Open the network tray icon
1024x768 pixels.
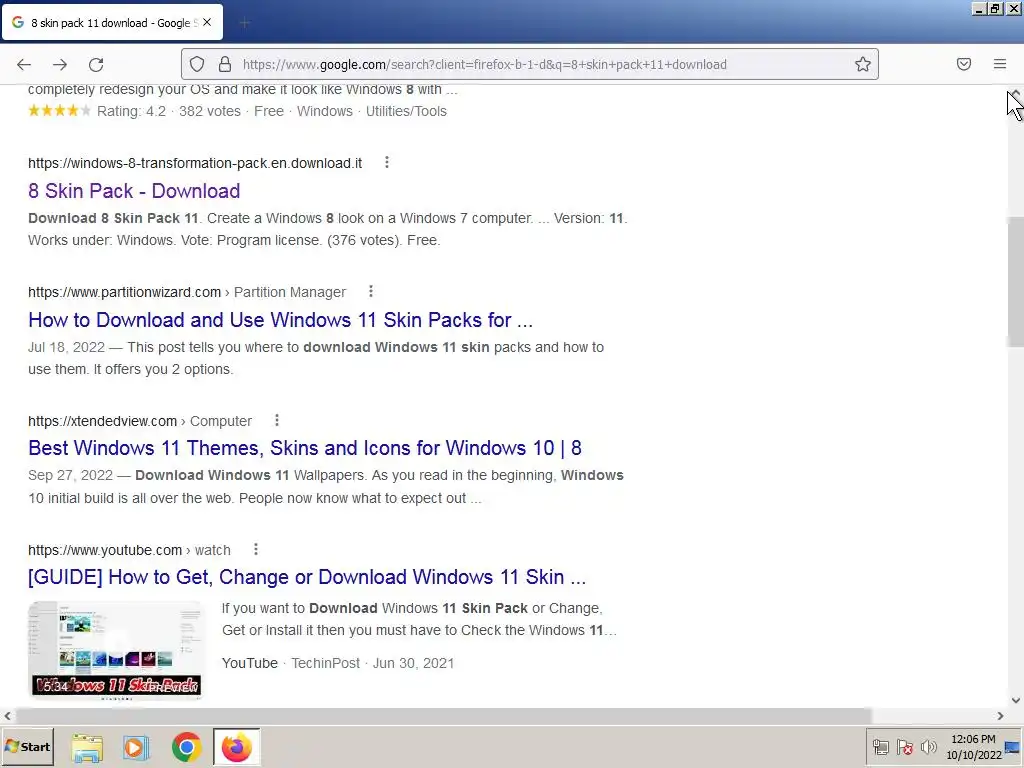[880, 747]
